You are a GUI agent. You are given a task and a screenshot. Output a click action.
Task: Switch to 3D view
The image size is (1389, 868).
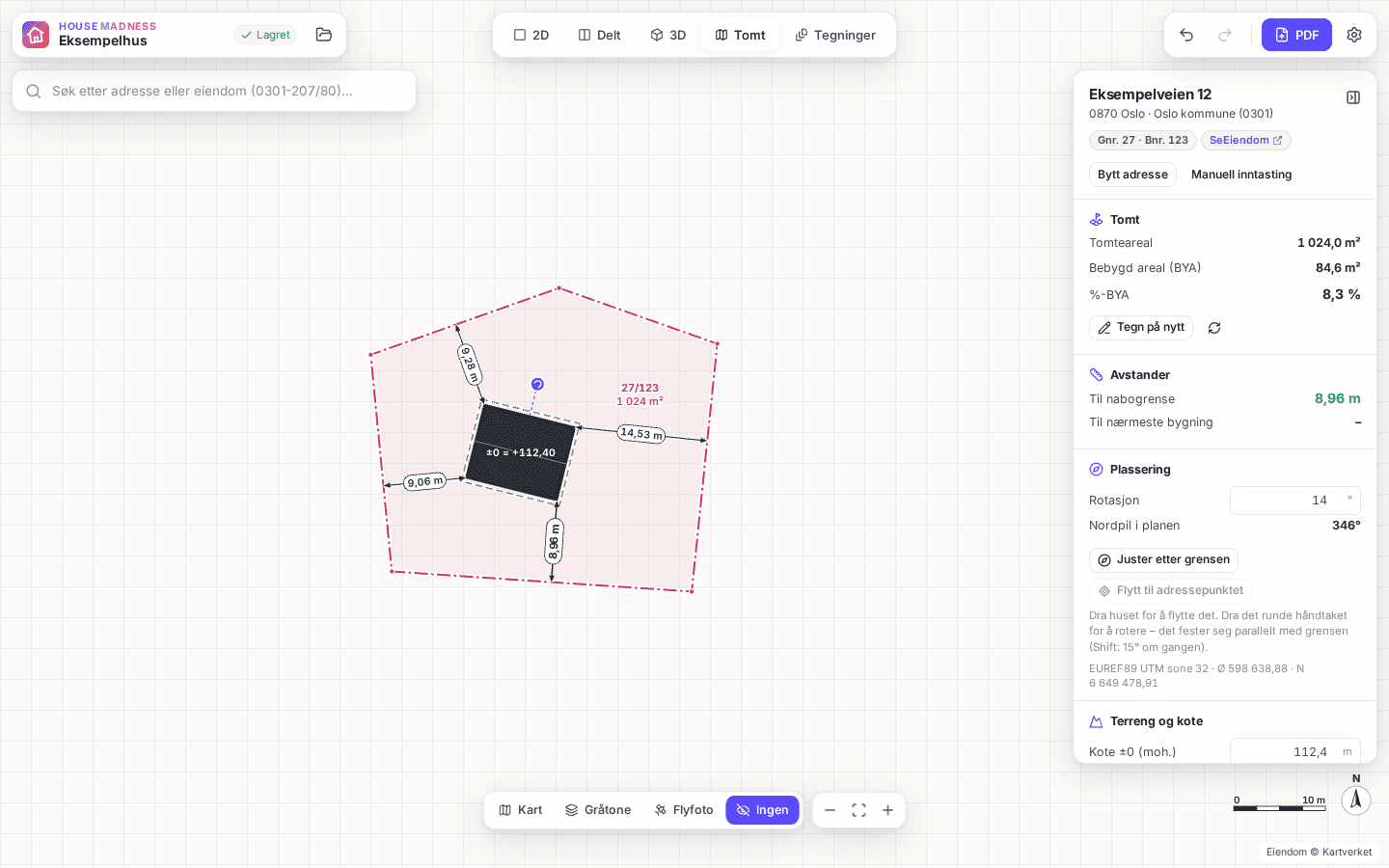click(x=667, y=35)
